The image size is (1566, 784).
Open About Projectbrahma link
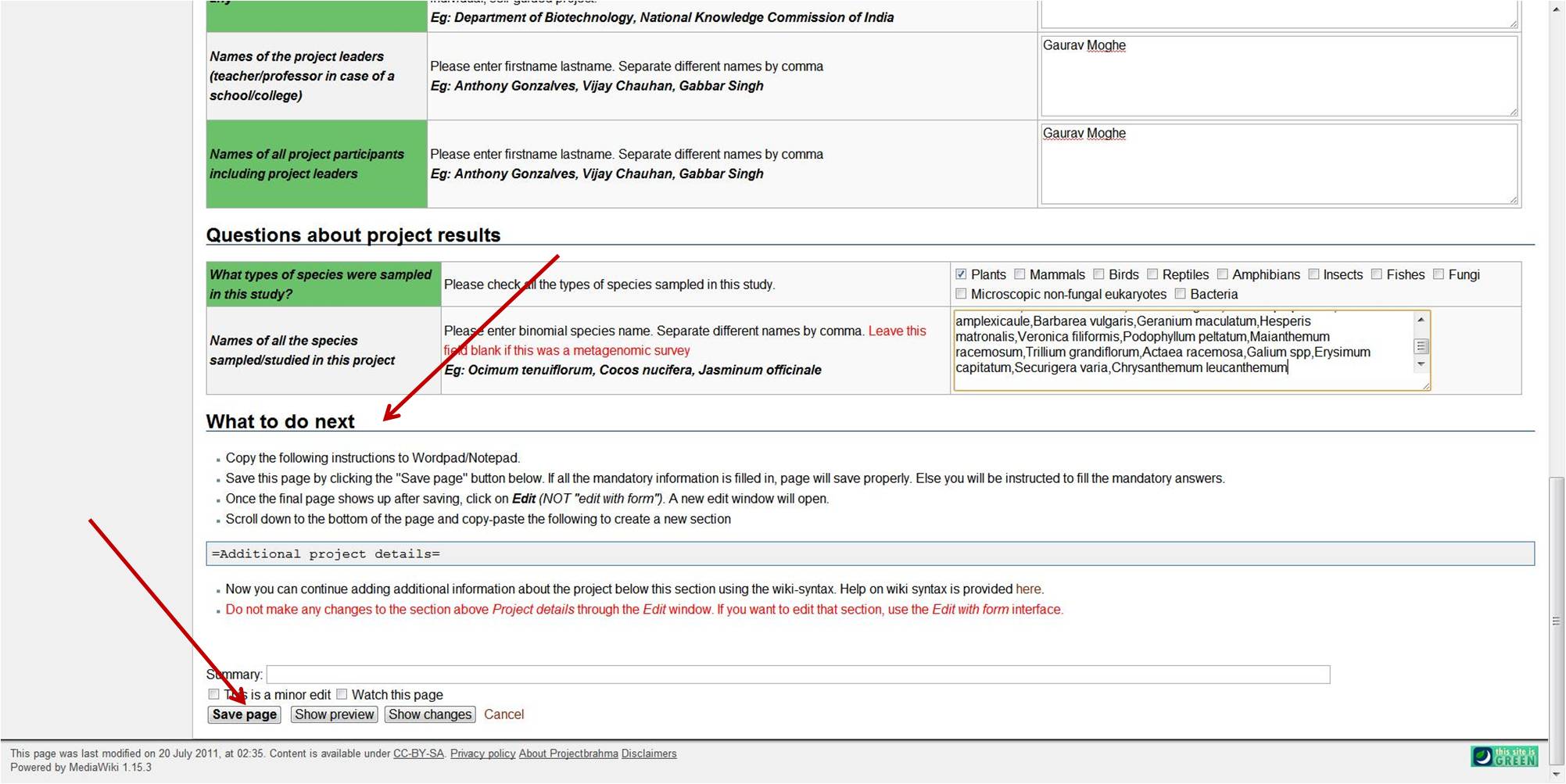coord(568,754)
